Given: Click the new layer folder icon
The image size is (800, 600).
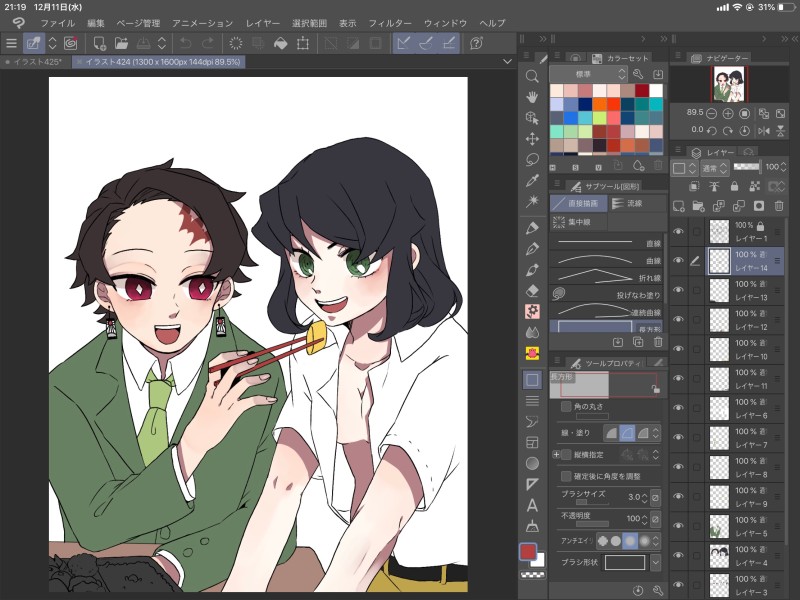Looking at the screenshot, I should point(698,206).
